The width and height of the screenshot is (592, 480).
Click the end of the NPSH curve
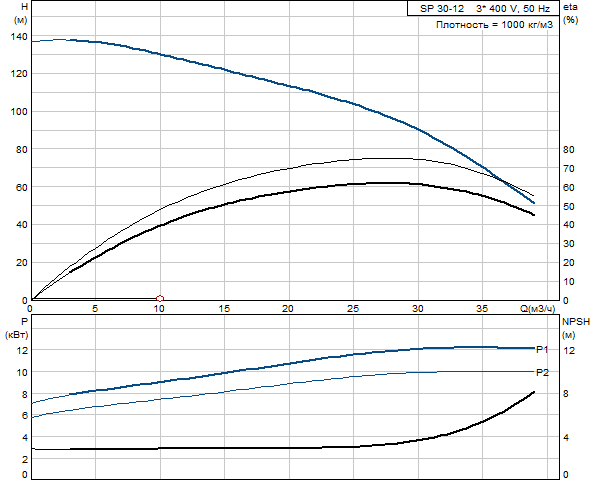pos(533,392)
